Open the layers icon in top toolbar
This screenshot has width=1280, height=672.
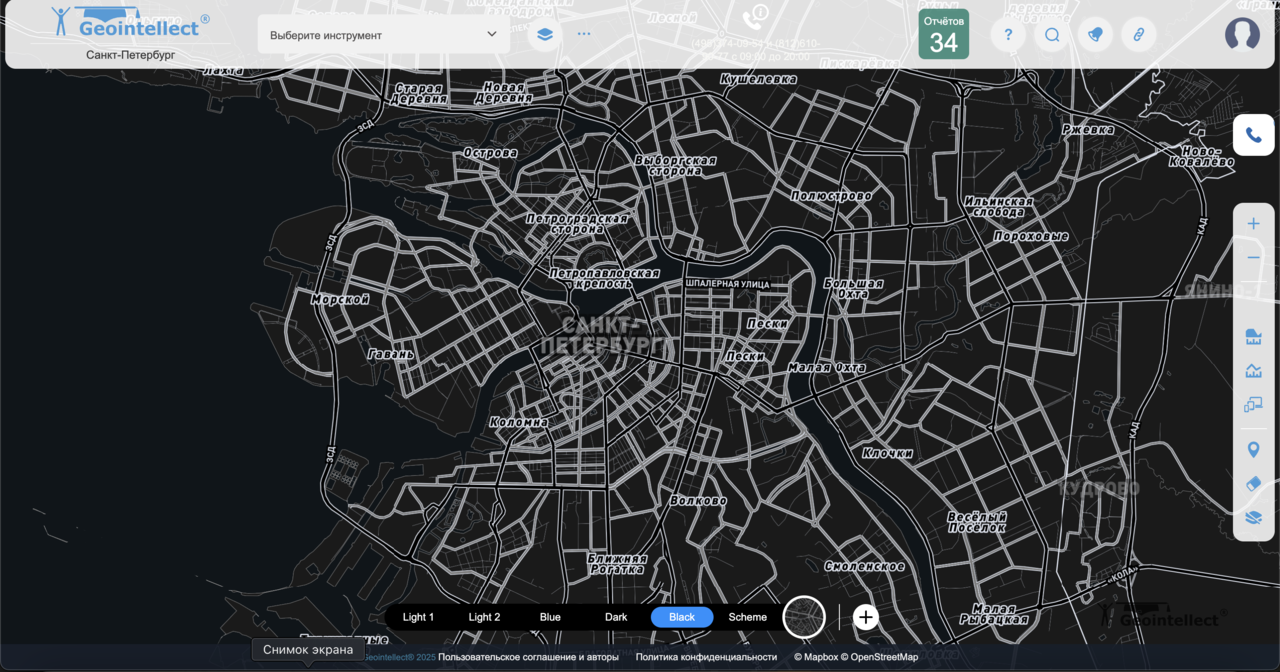coord(545,34)
